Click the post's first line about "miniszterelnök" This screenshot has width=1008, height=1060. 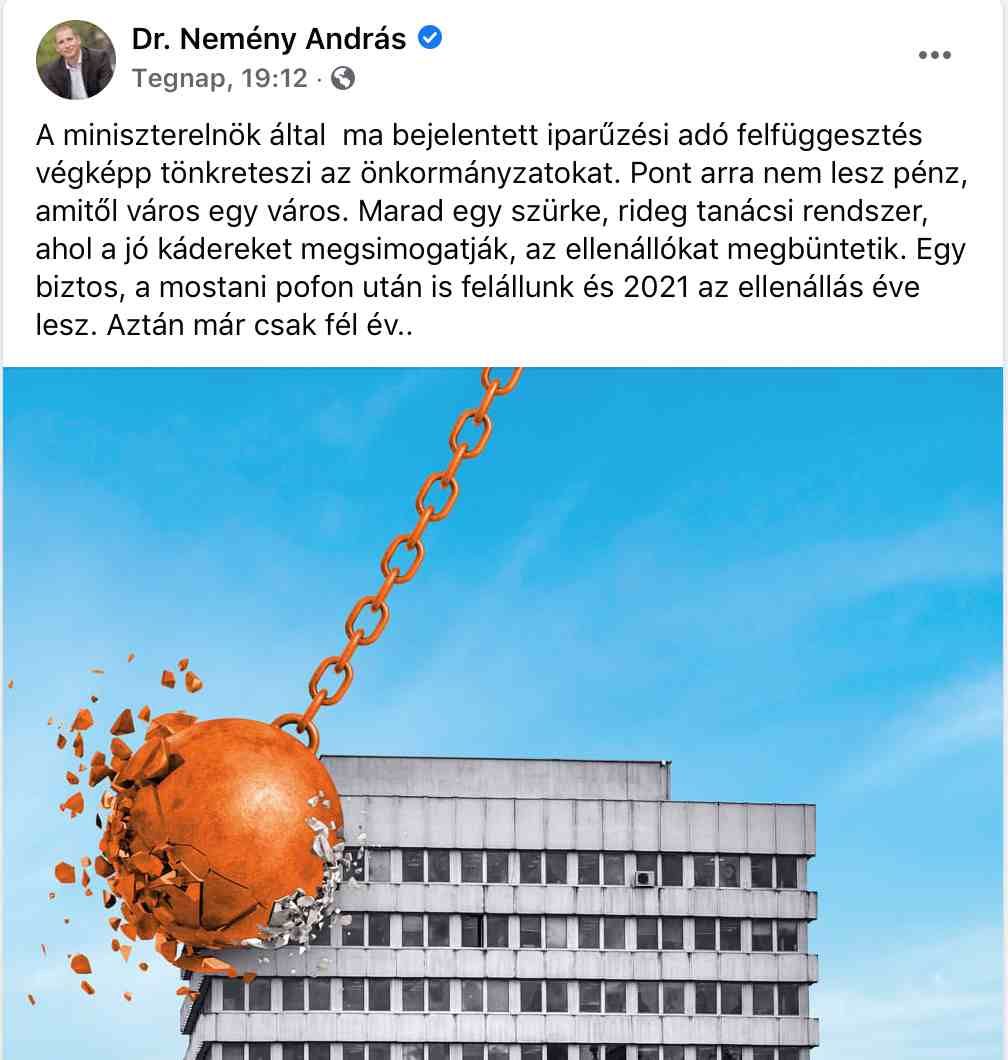pyautogui.click(x=479, y=135)
